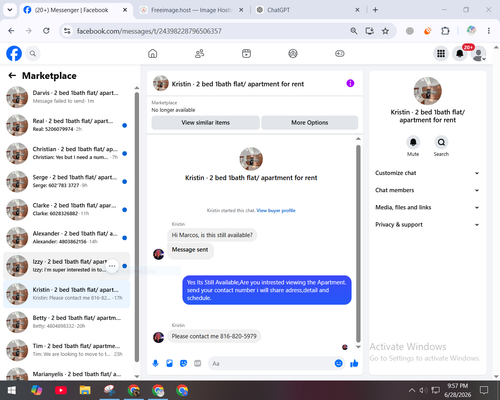
Task: Open the Alexander conversation
Action: tap(67, 238)
